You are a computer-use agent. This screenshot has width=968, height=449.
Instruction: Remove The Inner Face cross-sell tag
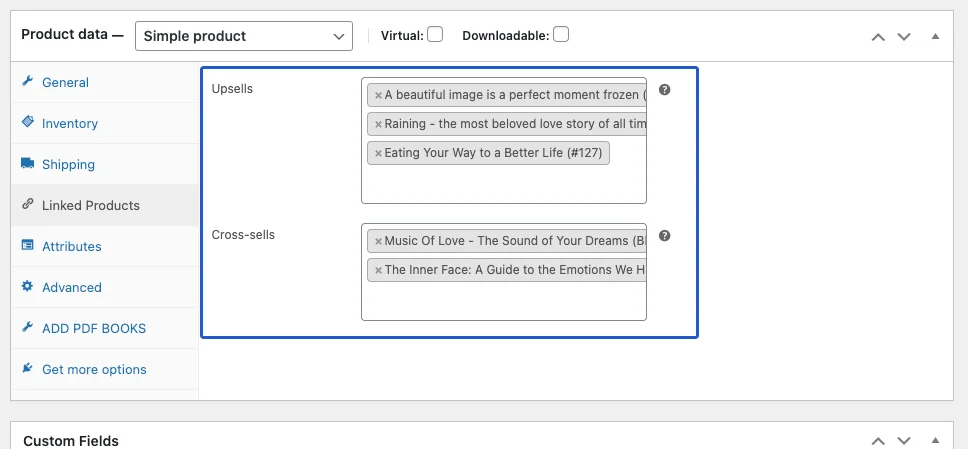coord(378,271)
